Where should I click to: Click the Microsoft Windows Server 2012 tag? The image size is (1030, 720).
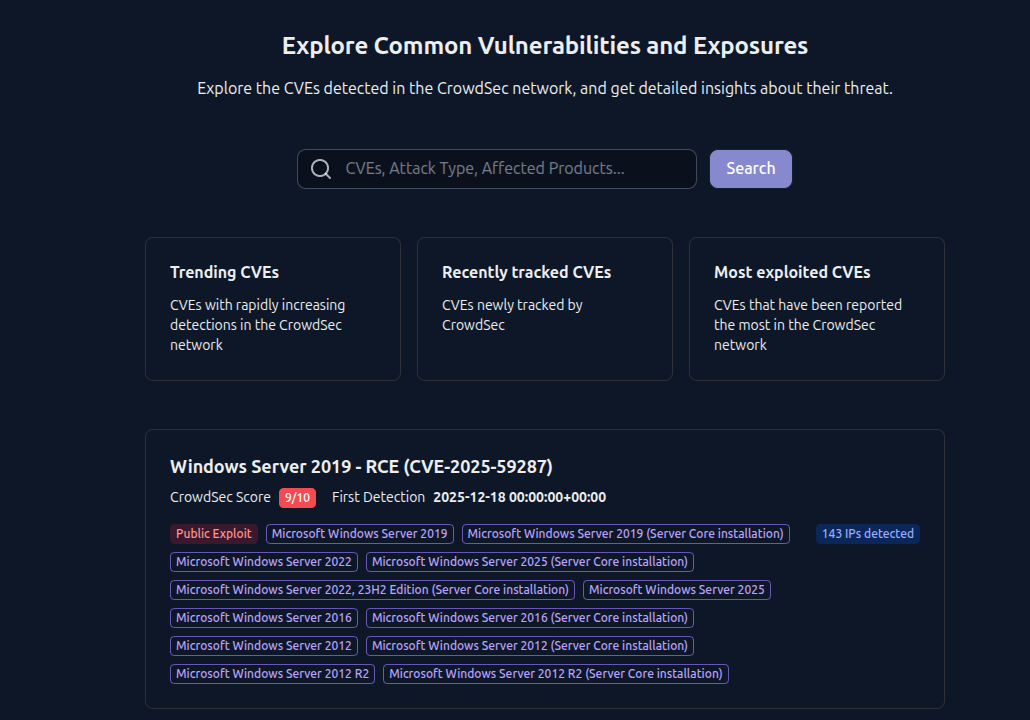pyautogui.click(x=263, y=645)
